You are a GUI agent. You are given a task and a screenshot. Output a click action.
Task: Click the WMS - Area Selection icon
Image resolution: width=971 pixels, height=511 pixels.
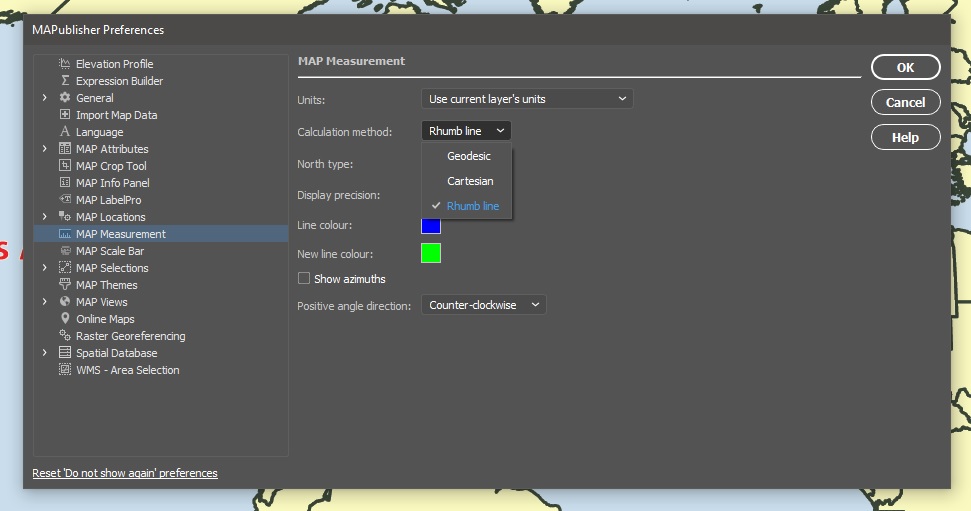pyautogui.click(x=64, y=369)
